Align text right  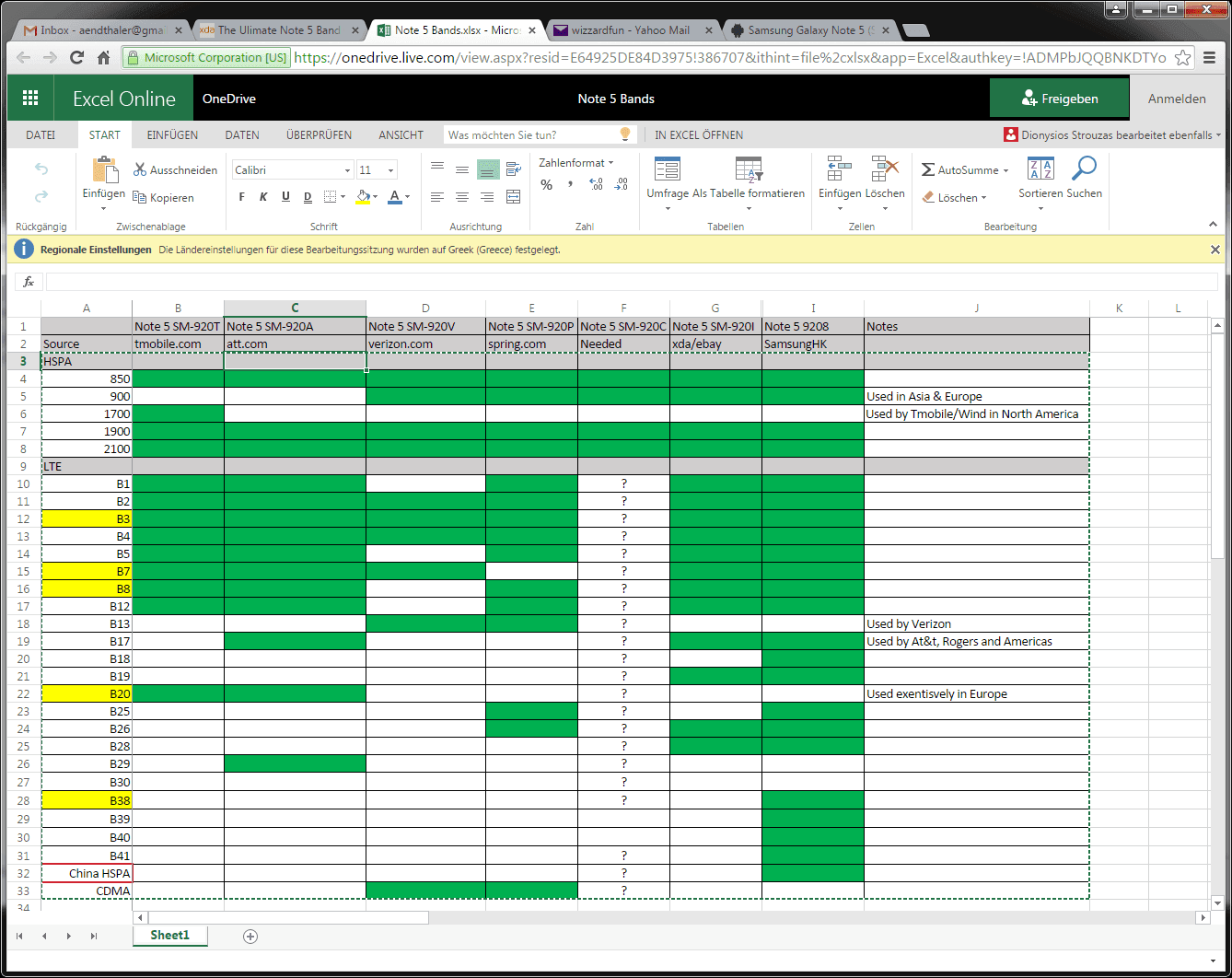[x=487, y=197]
